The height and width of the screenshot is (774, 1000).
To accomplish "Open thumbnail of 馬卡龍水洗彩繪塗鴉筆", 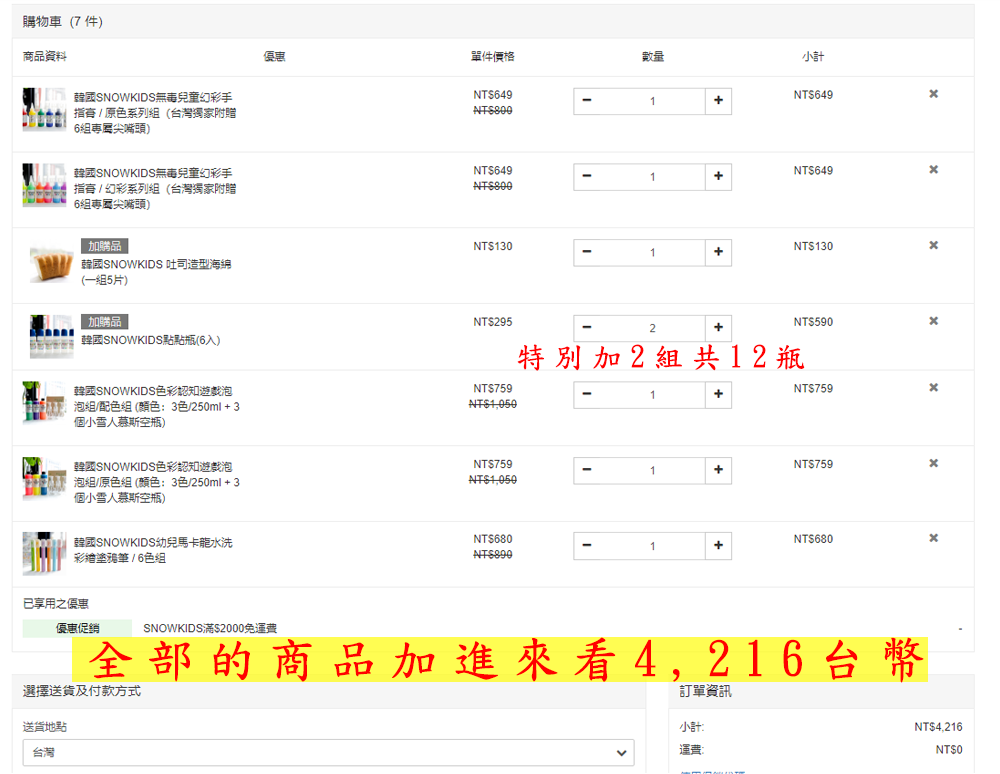I will coord(44,554).
